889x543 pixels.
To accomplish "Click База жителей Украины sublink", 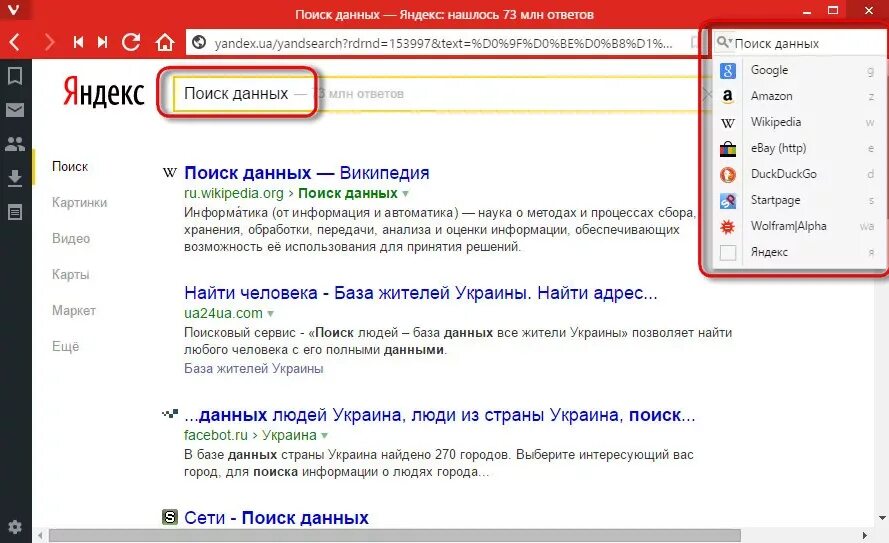I will tap(253, 368).
